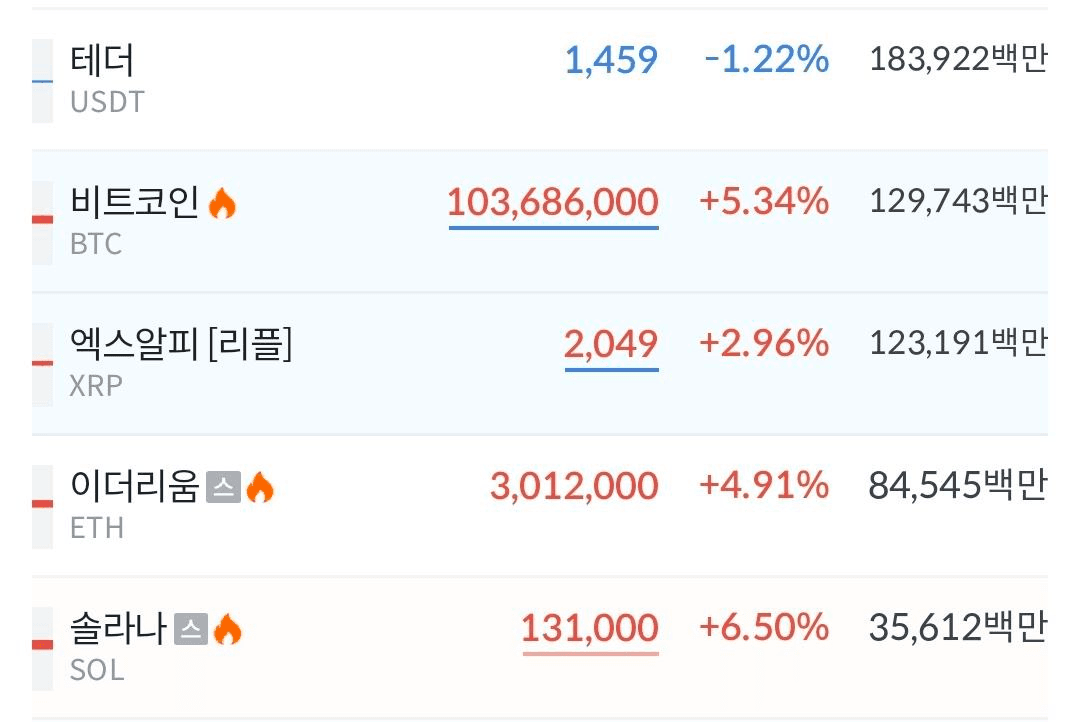Click the Solana price 131,000
Screen dimensions: 1079x722
pos(589,629)
